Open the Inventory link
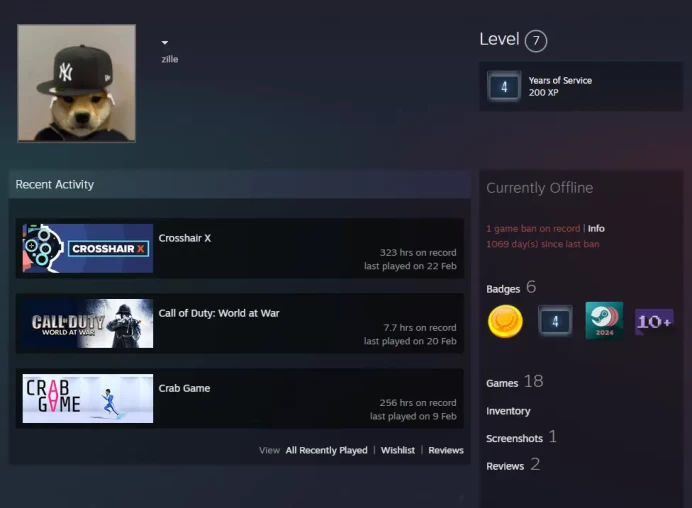Image resolution: width=692 pixels, height=508 pixels. [x=508, y=411]
